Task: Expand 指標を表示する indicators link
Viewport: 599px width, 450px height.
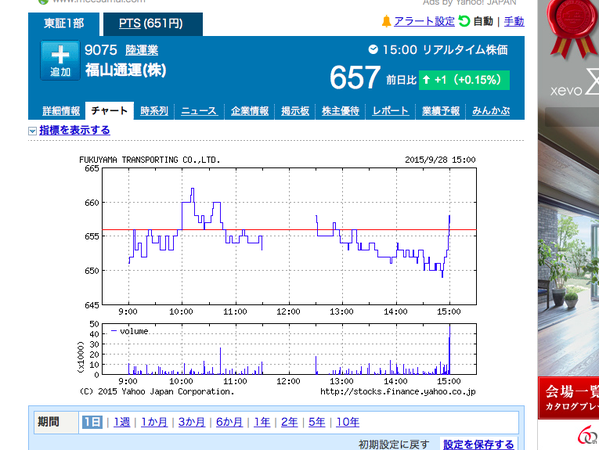Action: pos(74,130)
